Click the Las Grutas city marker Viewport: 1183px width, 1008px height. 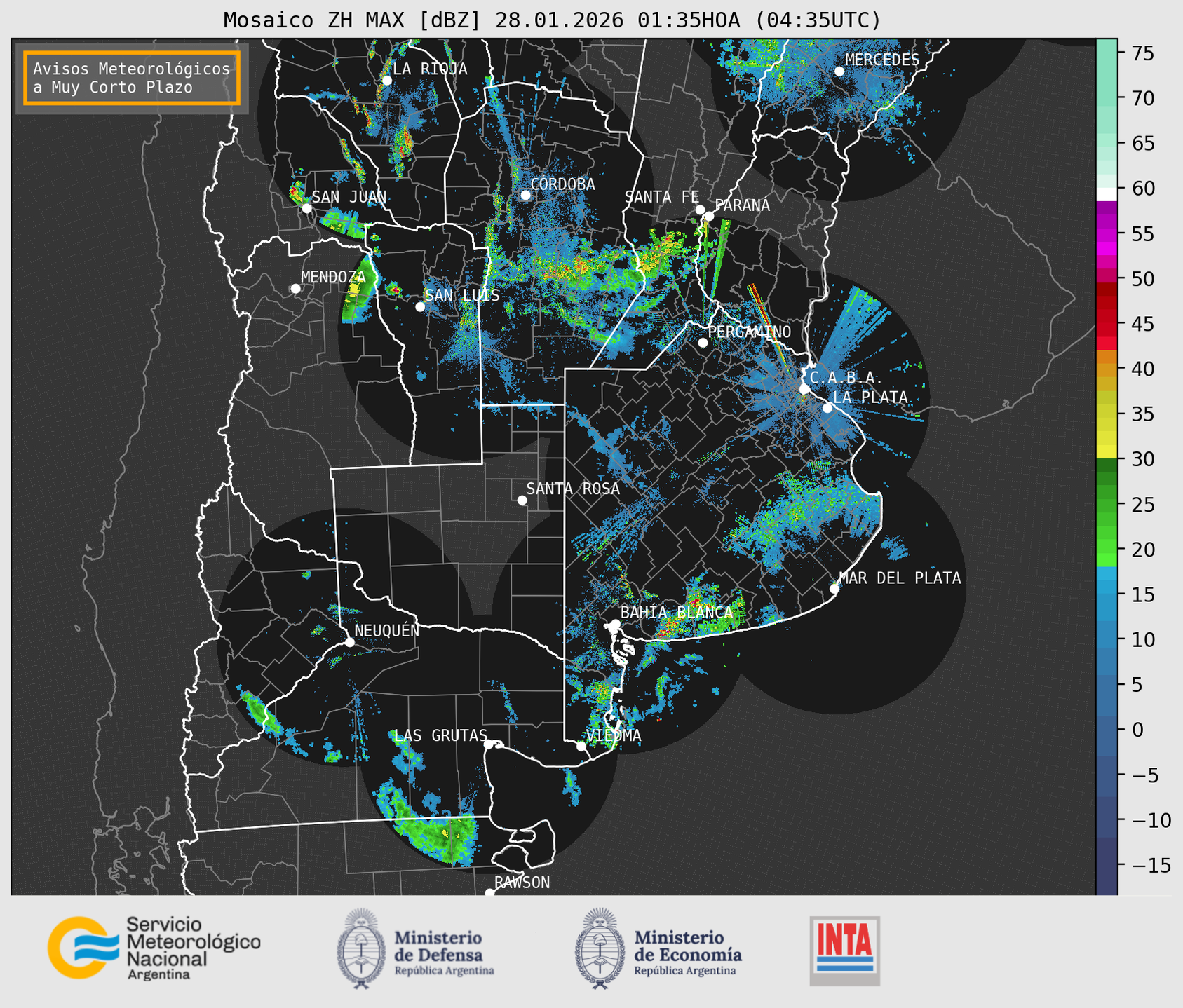(x=489, y=744)
